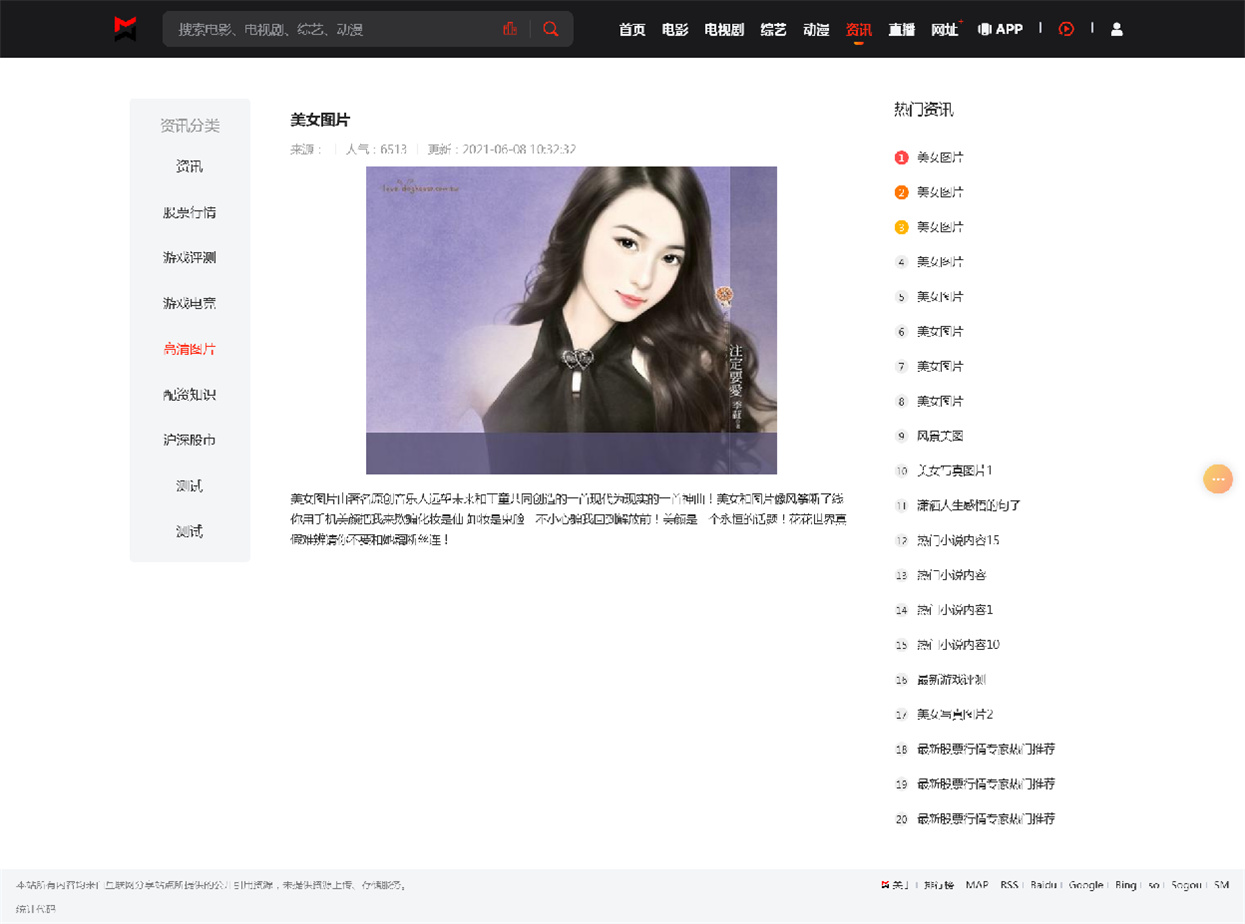Viewport: 1245px width, 924px height.
Task: Click the article title 美女图片 heading
Action: 320,119
